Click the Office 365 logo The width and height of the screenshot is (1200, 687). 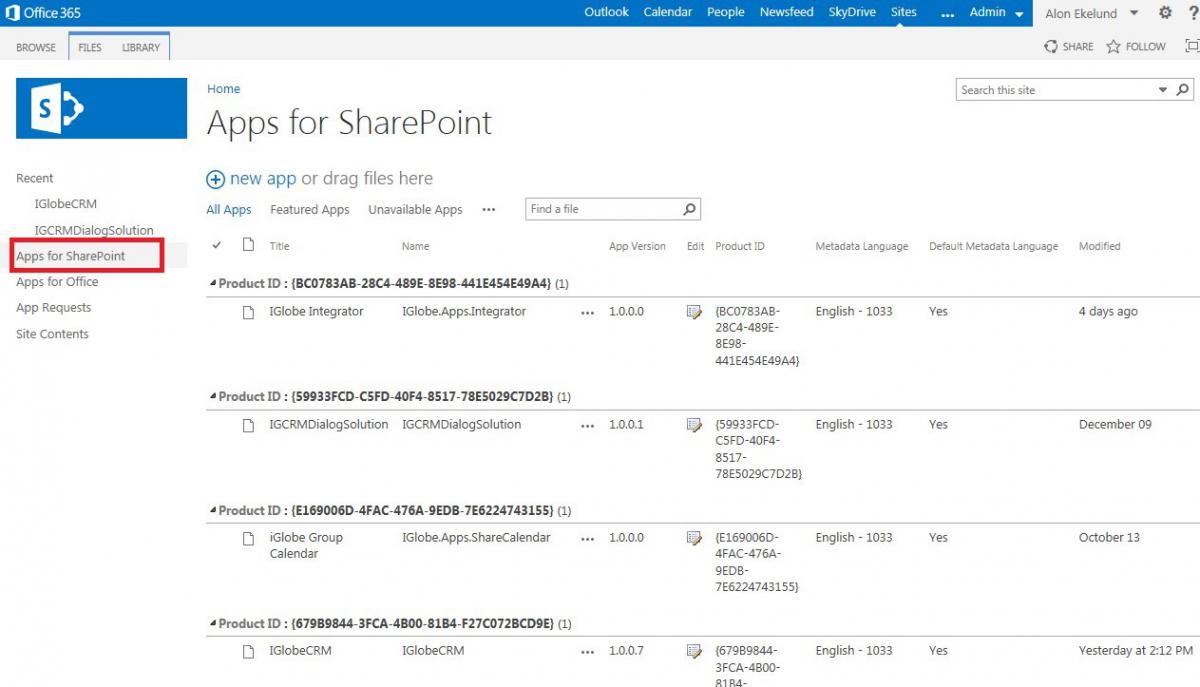[x=42, y=13]
